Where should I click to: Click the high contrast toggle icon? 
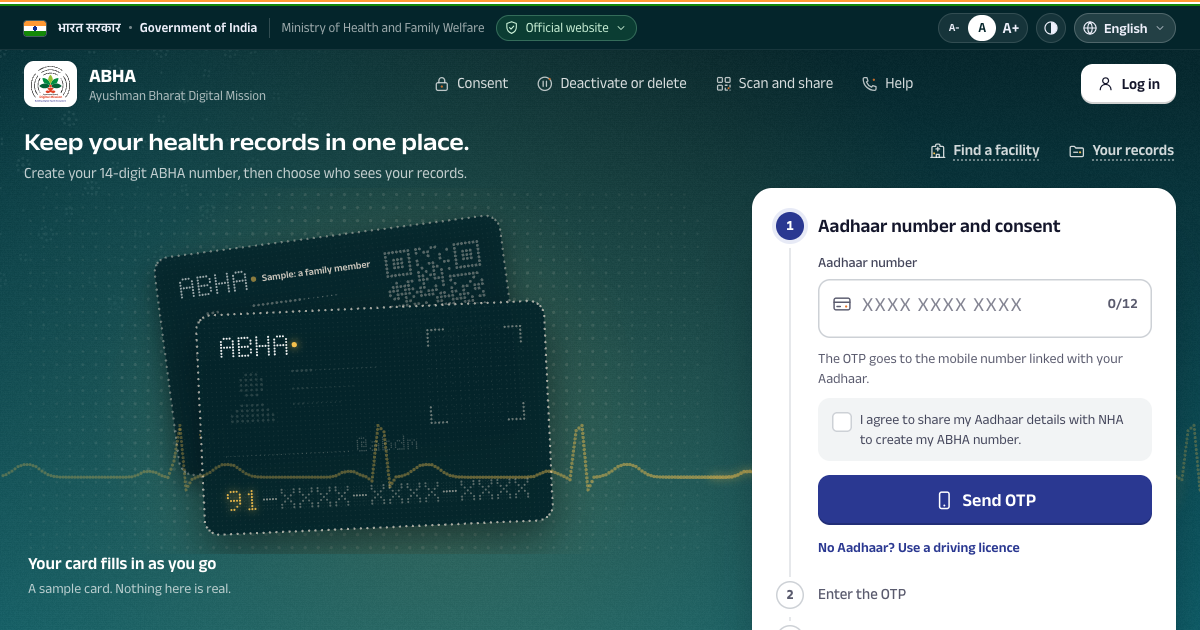coord(1051,28)
